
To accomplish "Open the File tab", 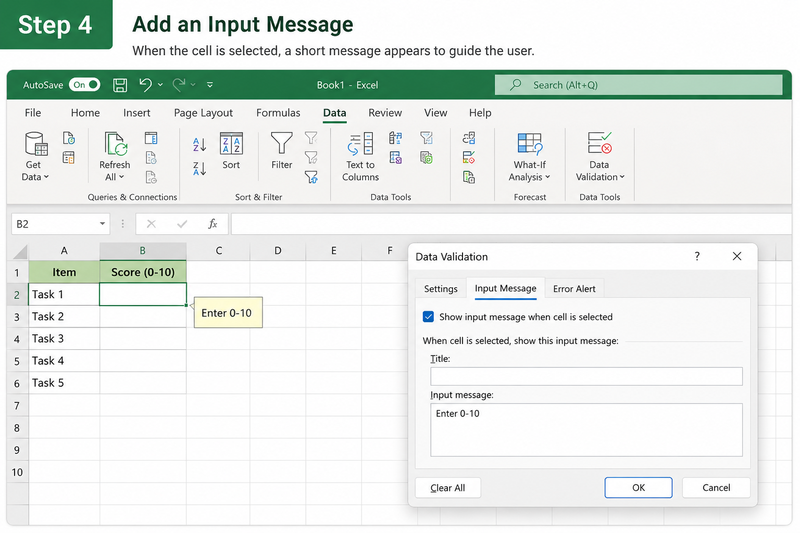I will [33, 113].
